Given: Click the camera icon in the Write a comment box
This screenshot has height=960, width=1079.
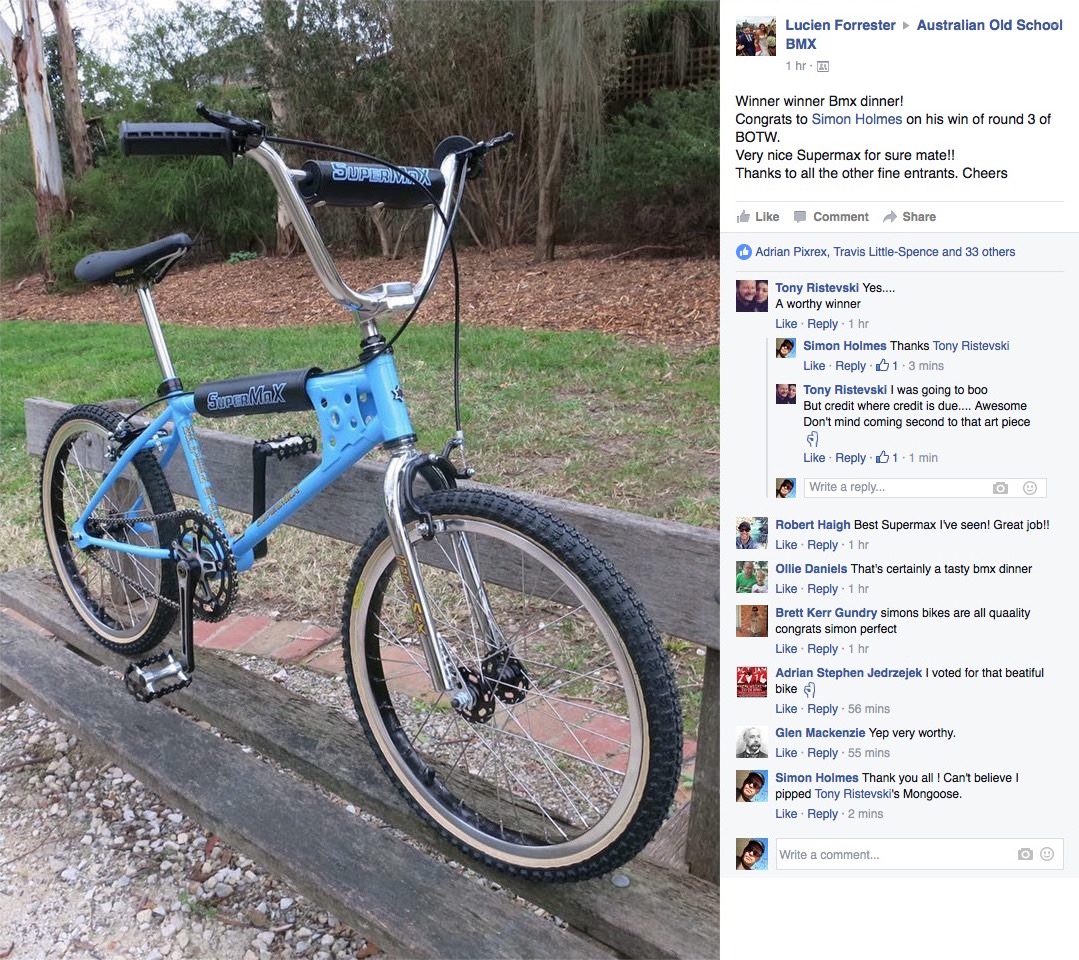Looking at the screenshot, I should click(1025, 854).
